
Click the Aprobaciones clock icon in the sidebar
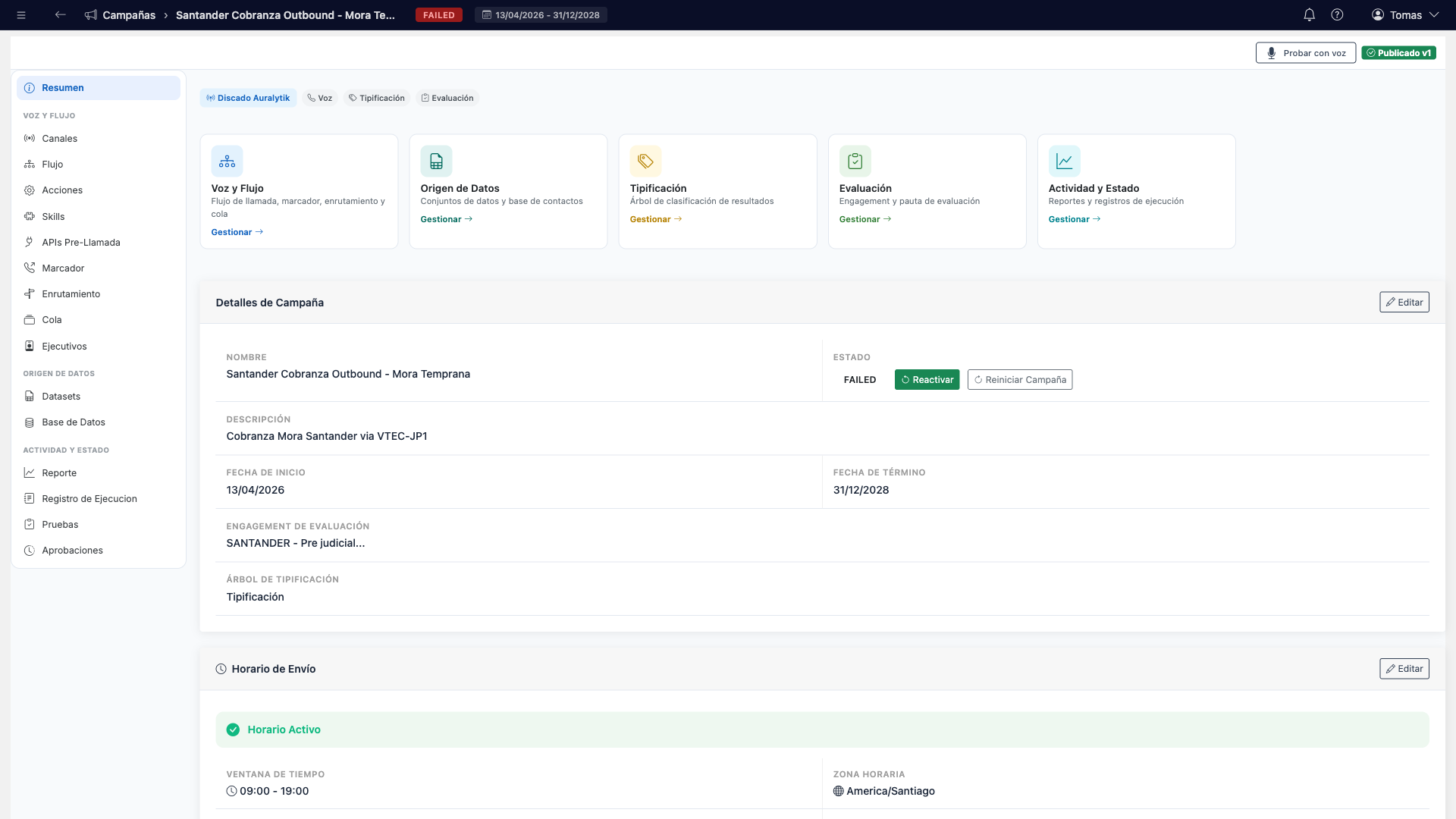[x=30, y=551]
